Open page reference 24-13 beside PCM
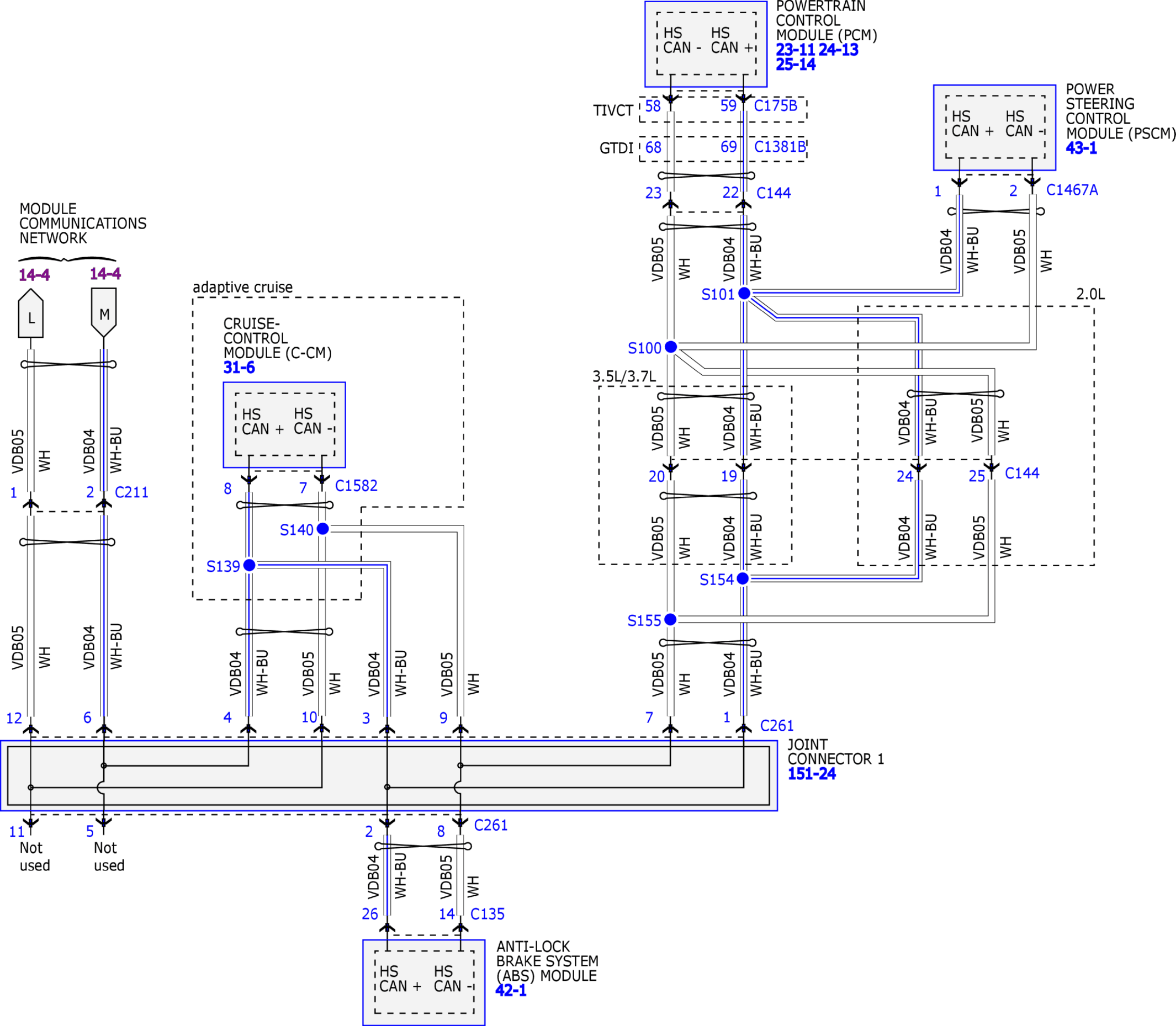Viewport: 1176px width, 1026px height. coord(838,50)
